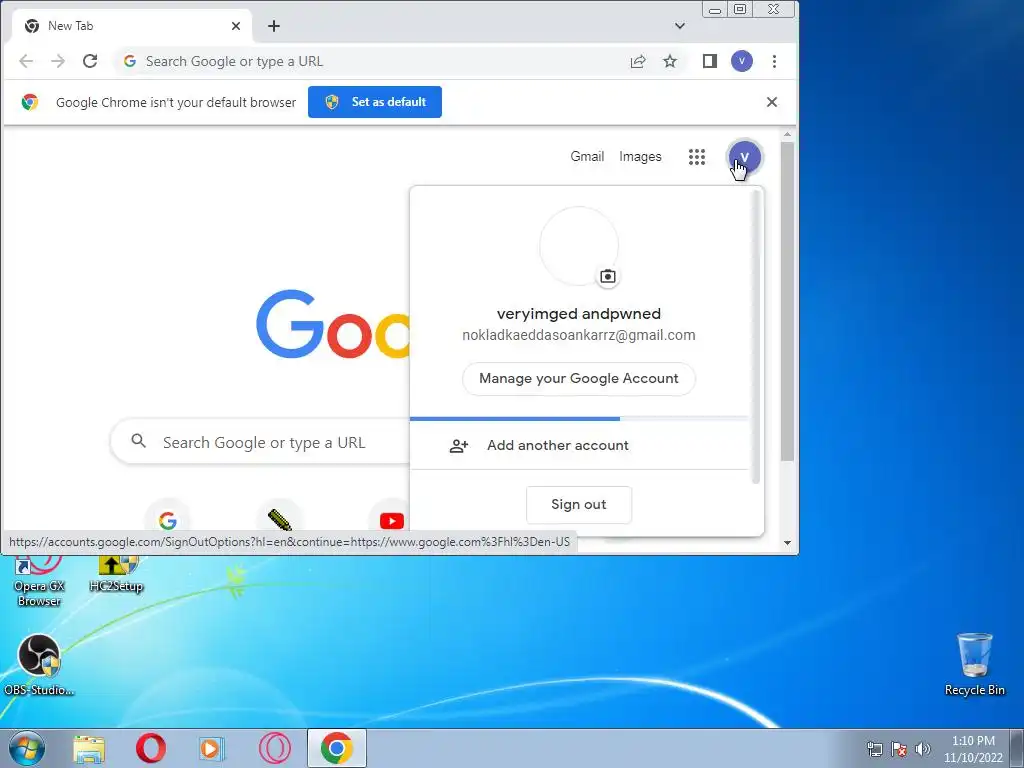Open a new tab with plus button
Image resolution: width=1024 pixels, height=768 pixels.
pos(274,26)
